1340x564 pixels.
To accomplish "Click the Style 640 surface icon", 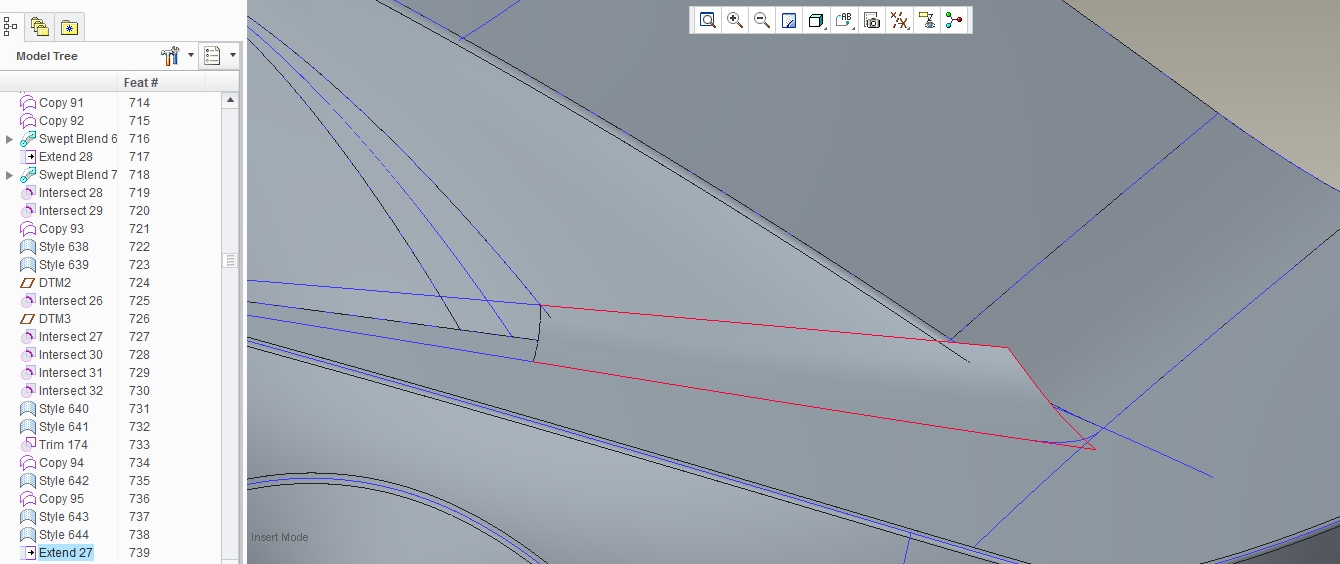I will [x=29, y=409].
